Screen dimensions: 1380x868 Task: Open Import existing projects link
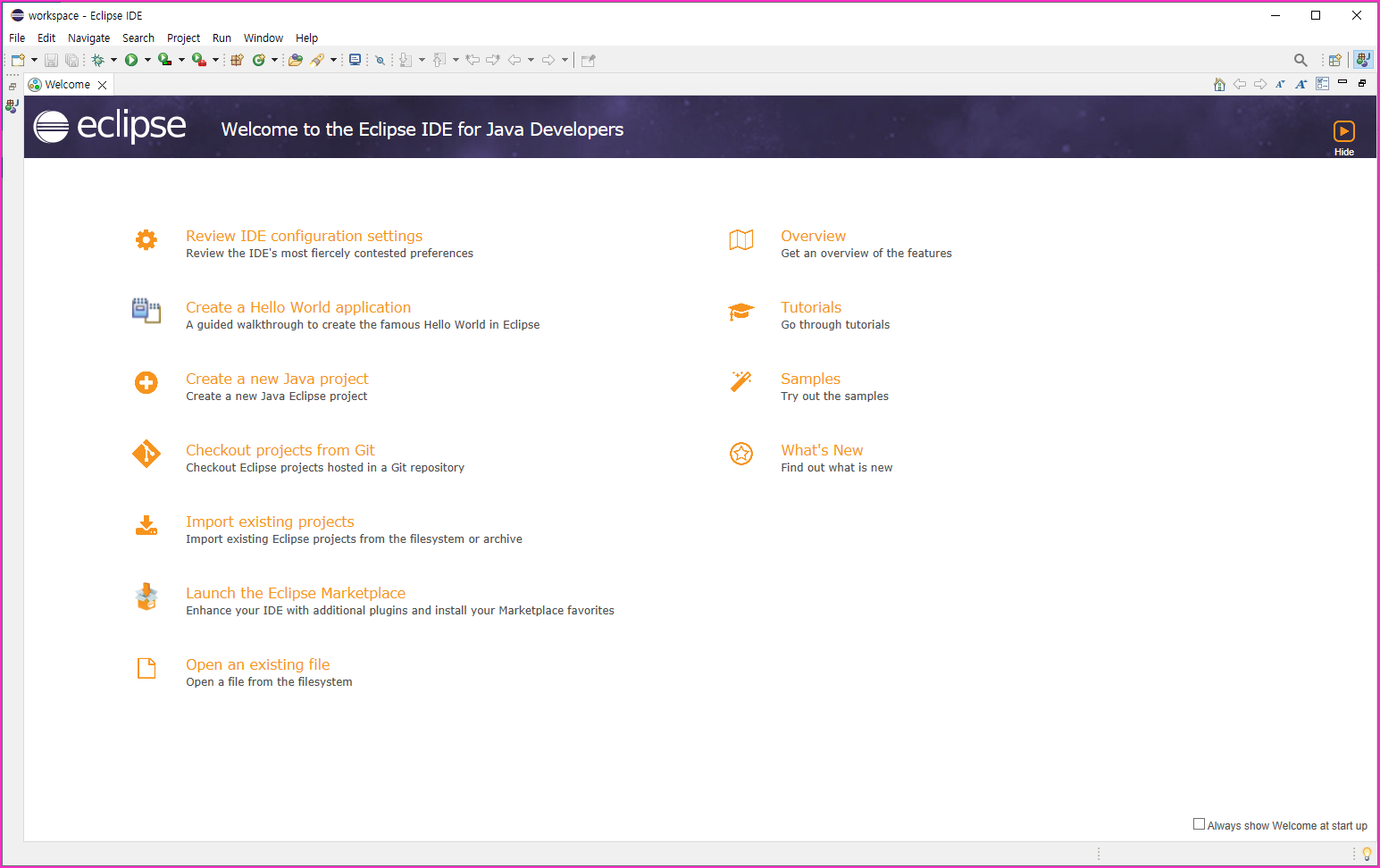pyautogui.click(x=270, y=522)
